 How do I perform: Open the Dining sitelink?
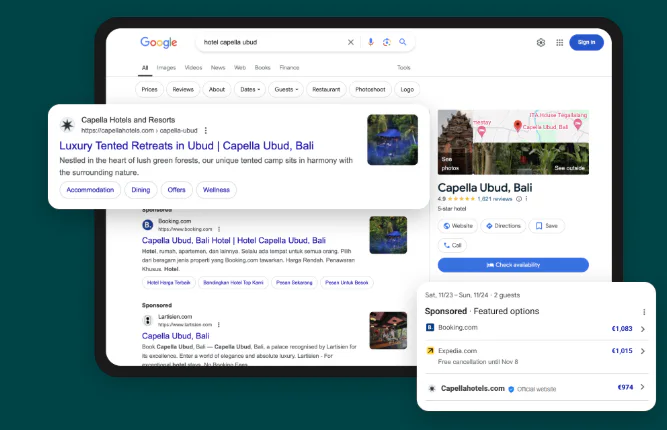pos(141,190)
